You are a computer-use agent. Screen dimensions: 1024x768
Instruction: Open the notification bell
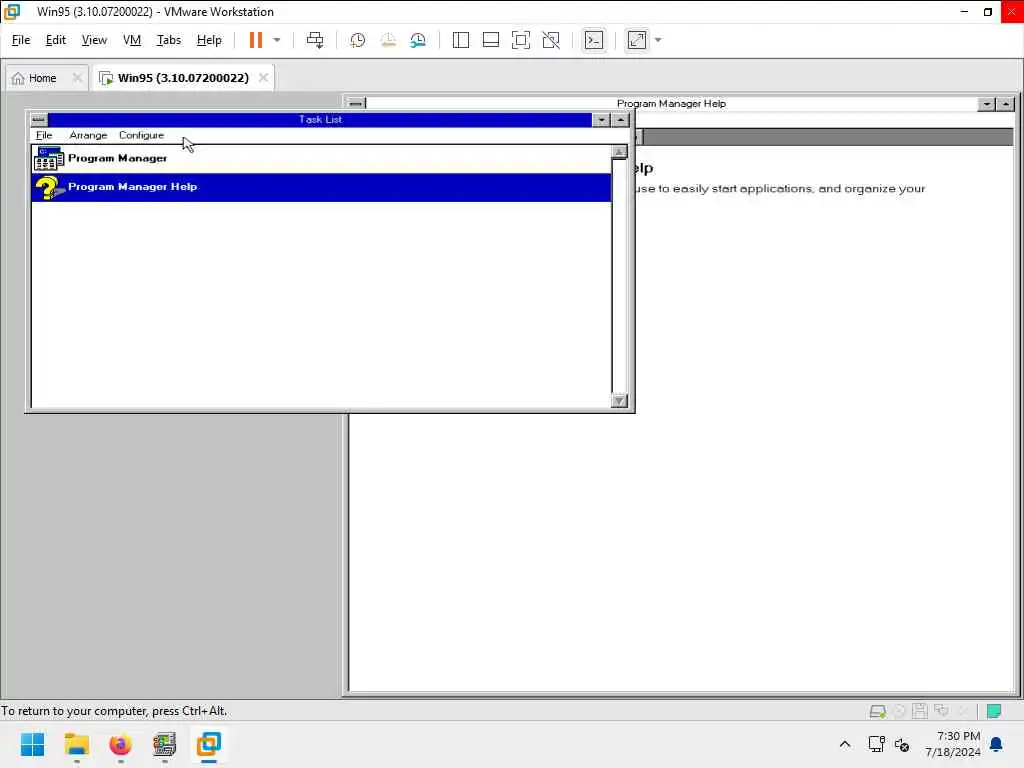[997, 744]
